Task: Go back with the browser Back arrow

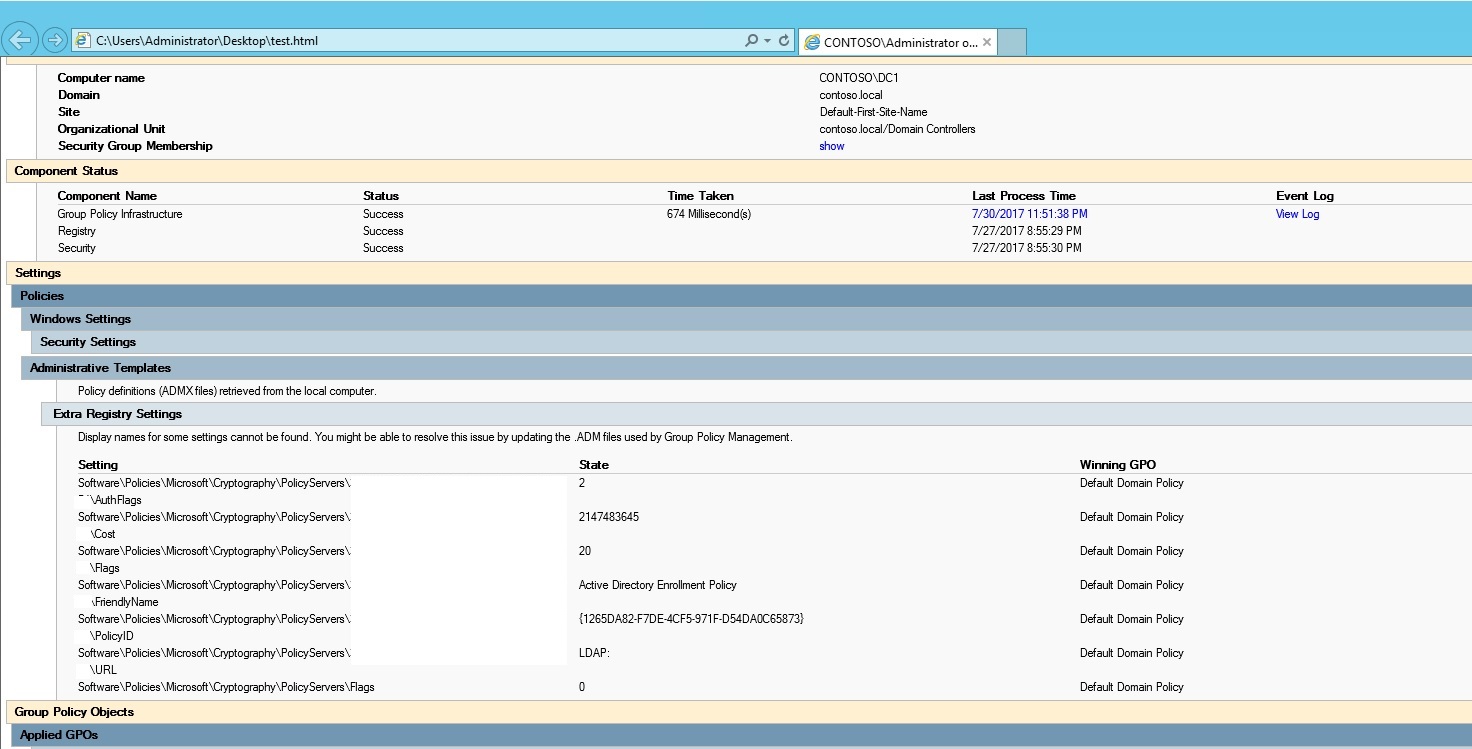Action: [x=21, y=40]
